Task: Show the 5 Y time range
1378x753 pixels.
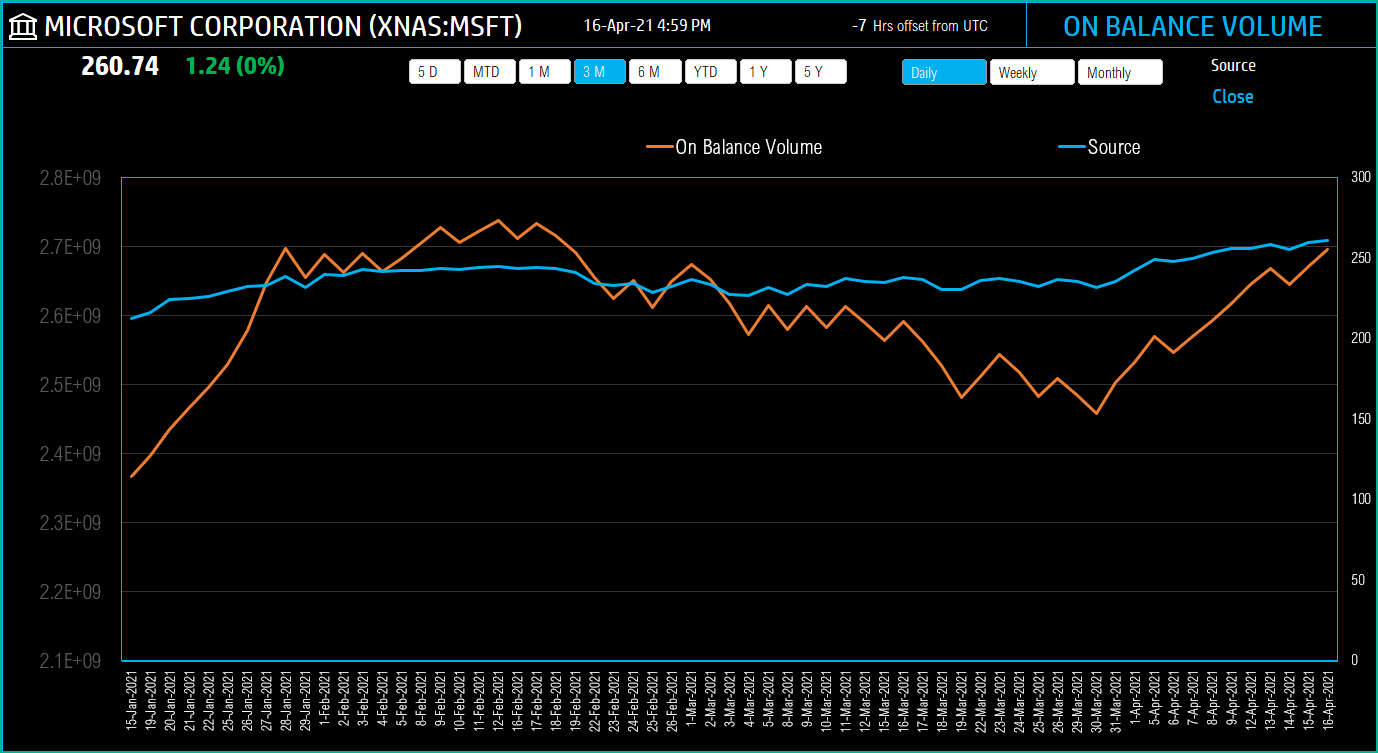Action: tap(821, 72)
